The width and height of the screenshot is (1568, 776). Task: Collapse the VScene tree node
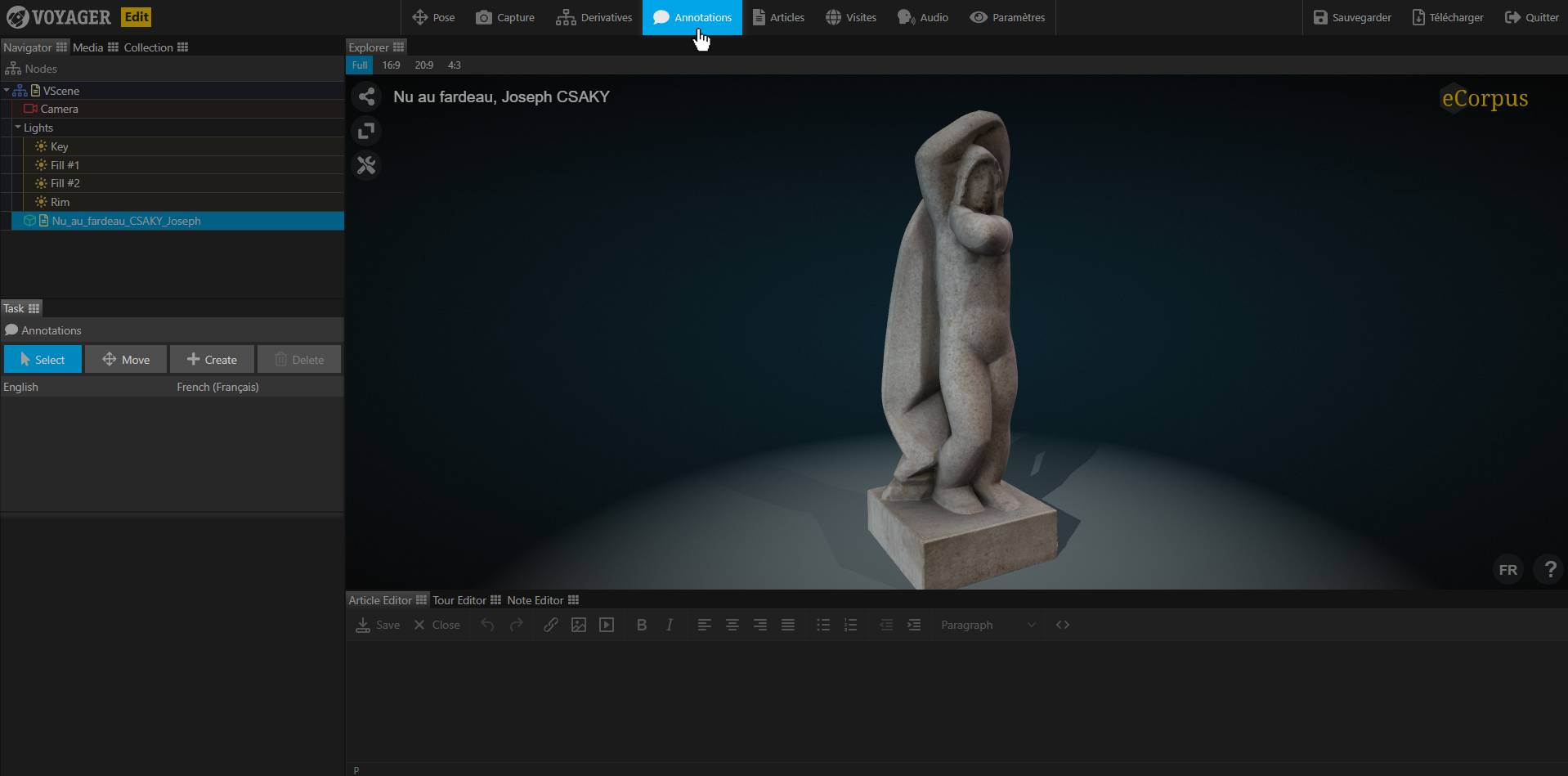point(7,91)
